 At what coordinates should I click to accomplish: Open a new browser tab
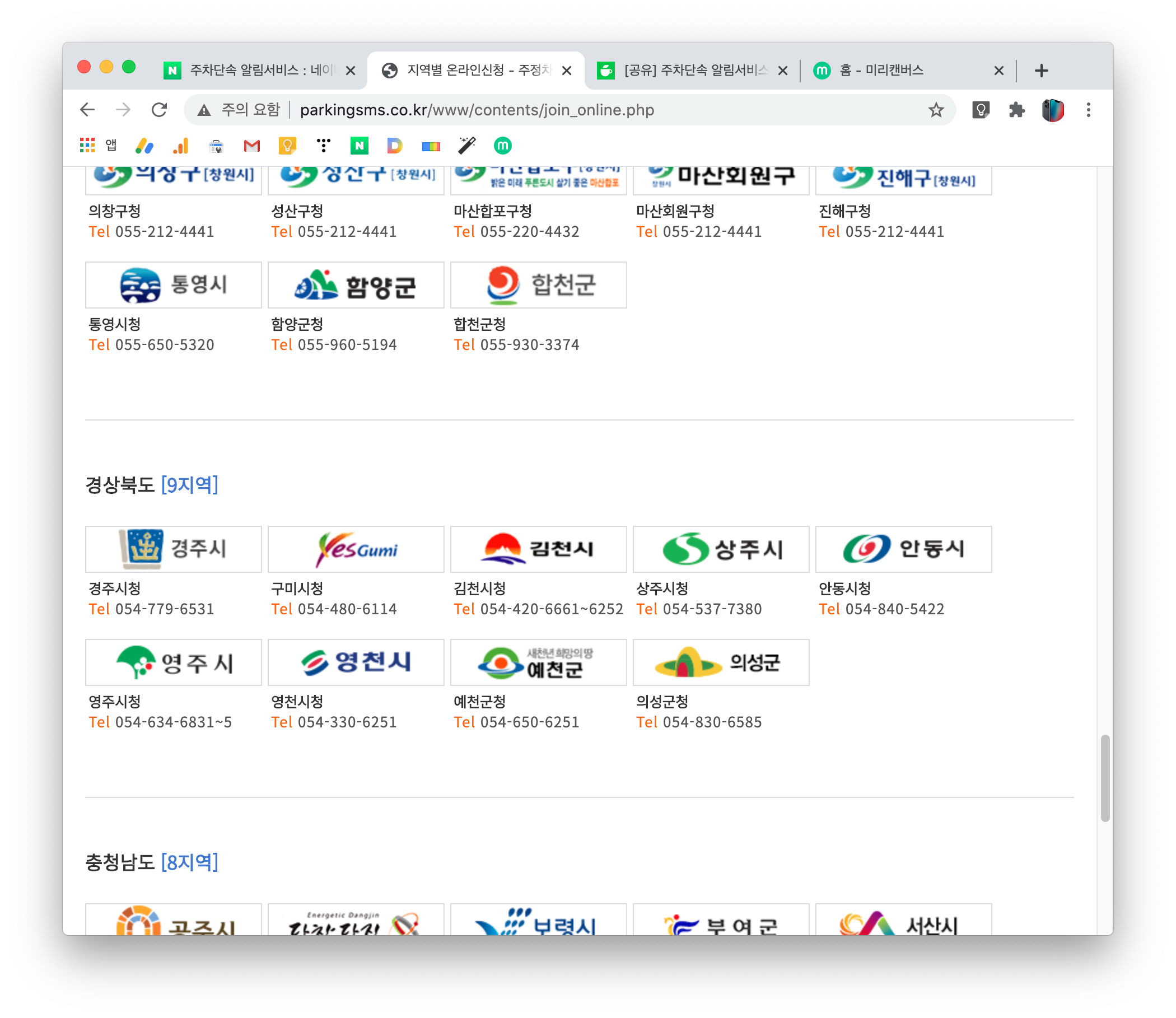(1041, 71)
